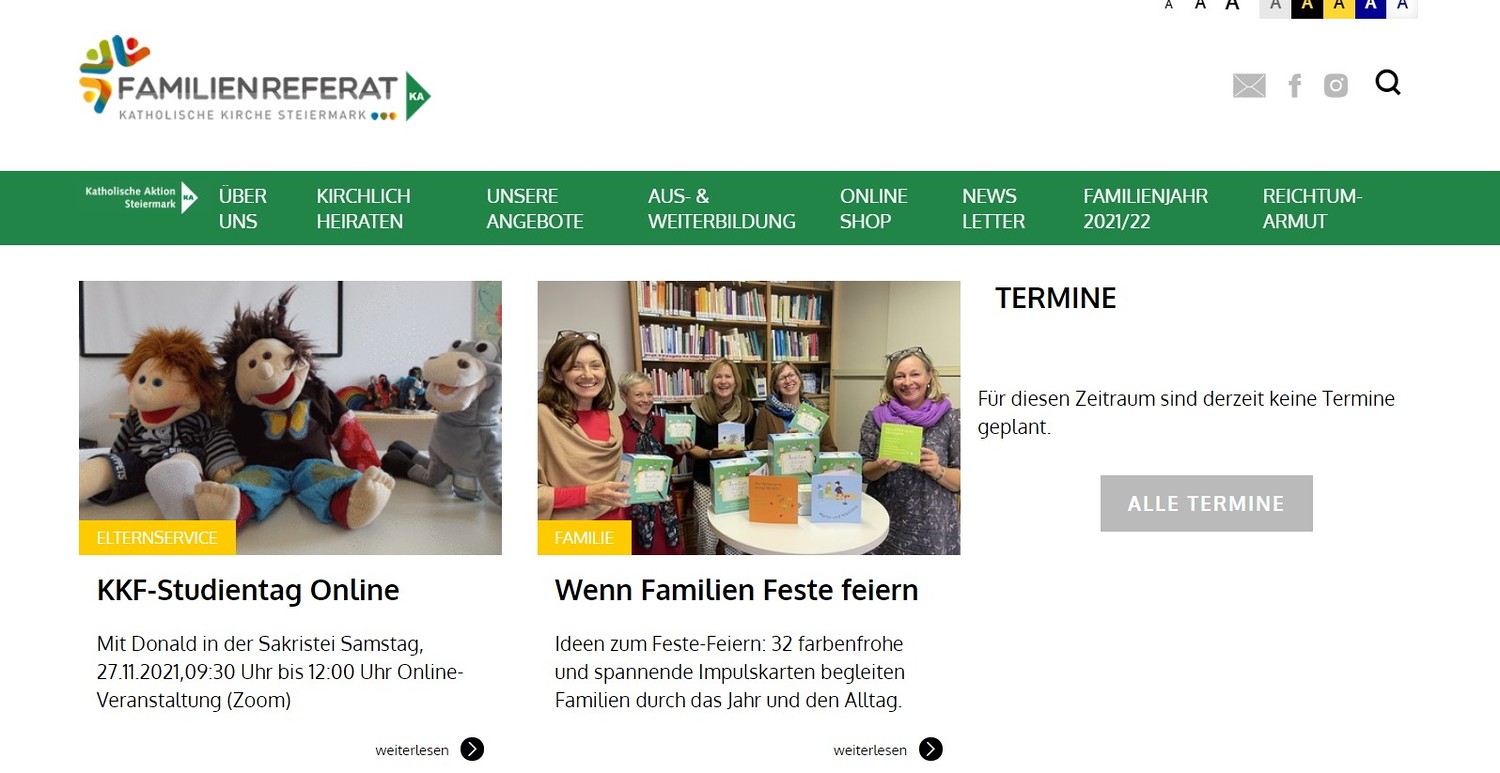This screenshot has width=1500, height=773.
Task: Choose blue background white text contrast
Action: [x=1371, y=6]
